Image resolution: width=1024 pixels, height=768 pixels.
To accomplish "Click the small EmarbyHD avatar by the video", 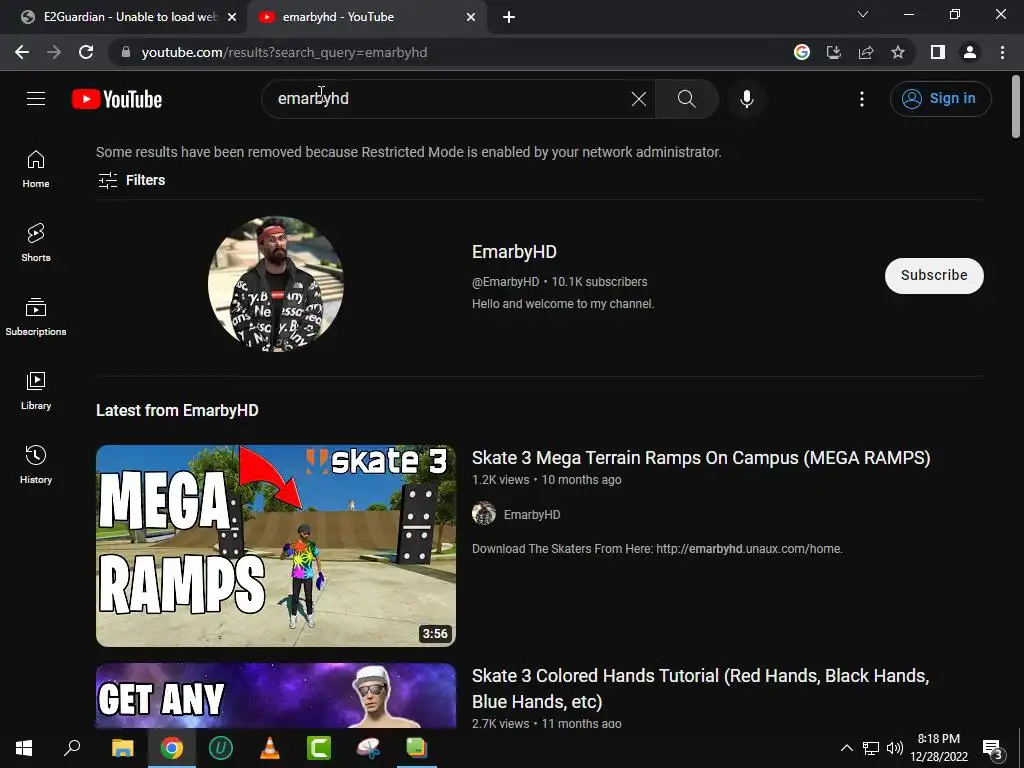I will pos(484,514).
